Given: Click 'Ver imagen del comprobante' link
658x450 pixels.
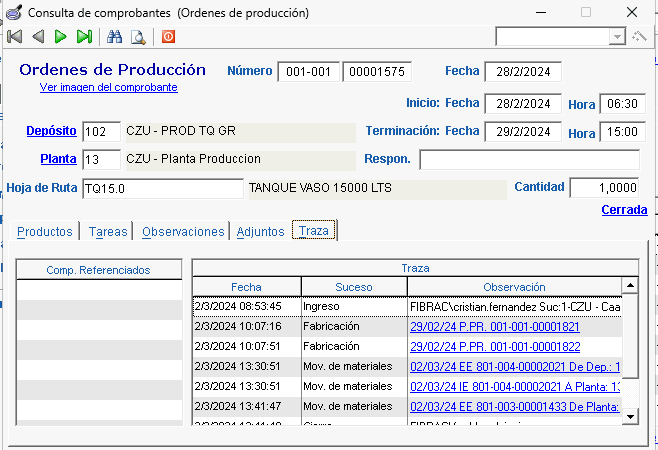Looking at the screenshot, I should [x=108, y=87].
